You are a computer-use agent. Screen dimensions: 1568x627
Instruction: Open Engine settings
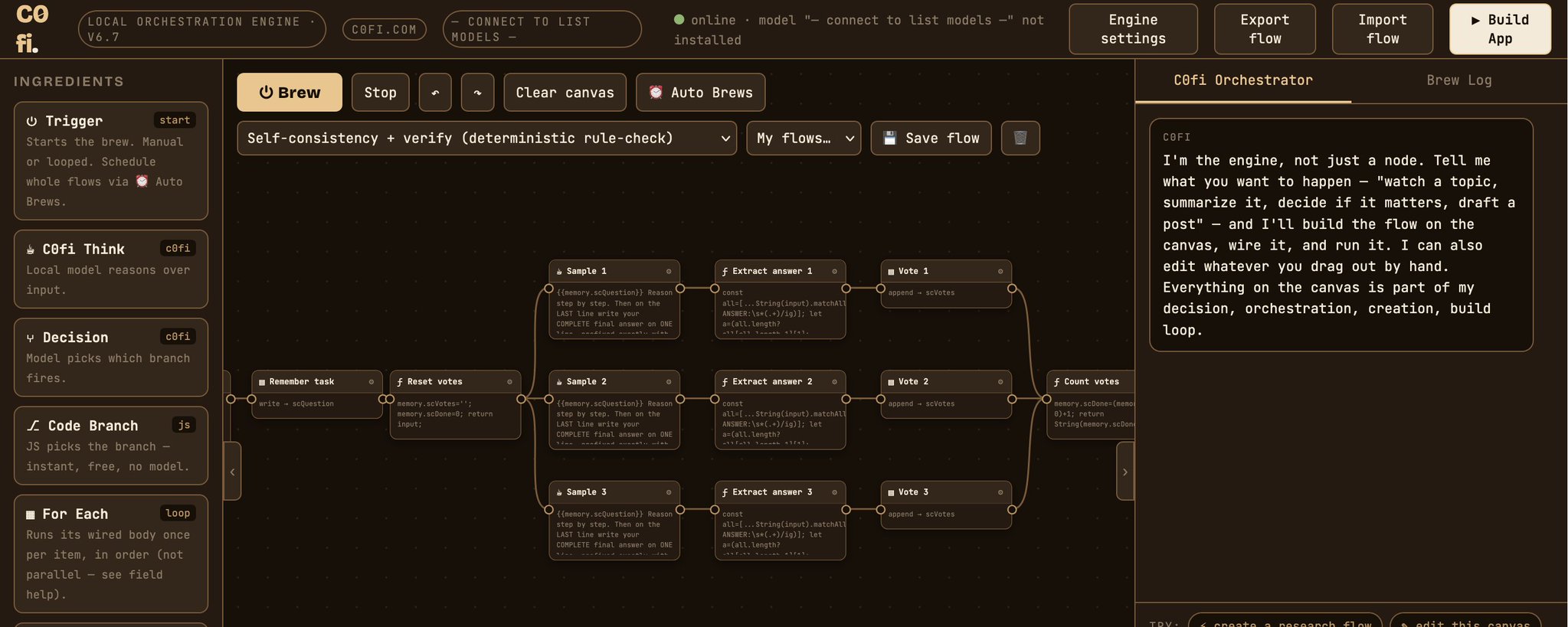1133,29
